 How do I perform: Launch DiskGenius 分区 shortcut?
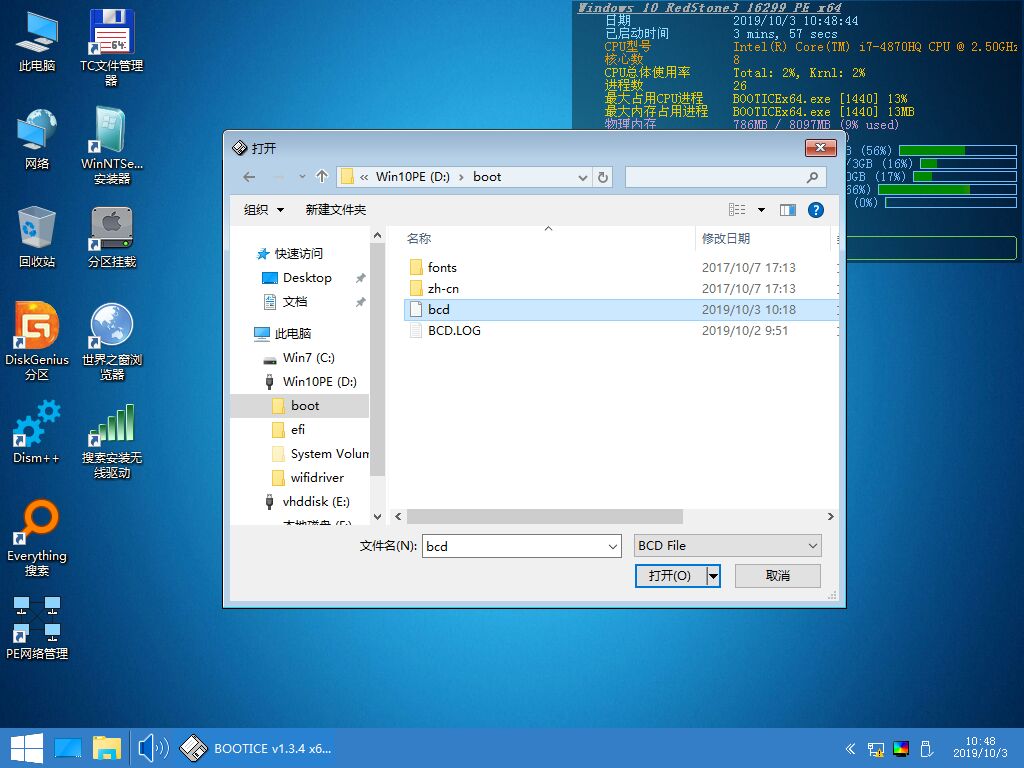(37, 341)
